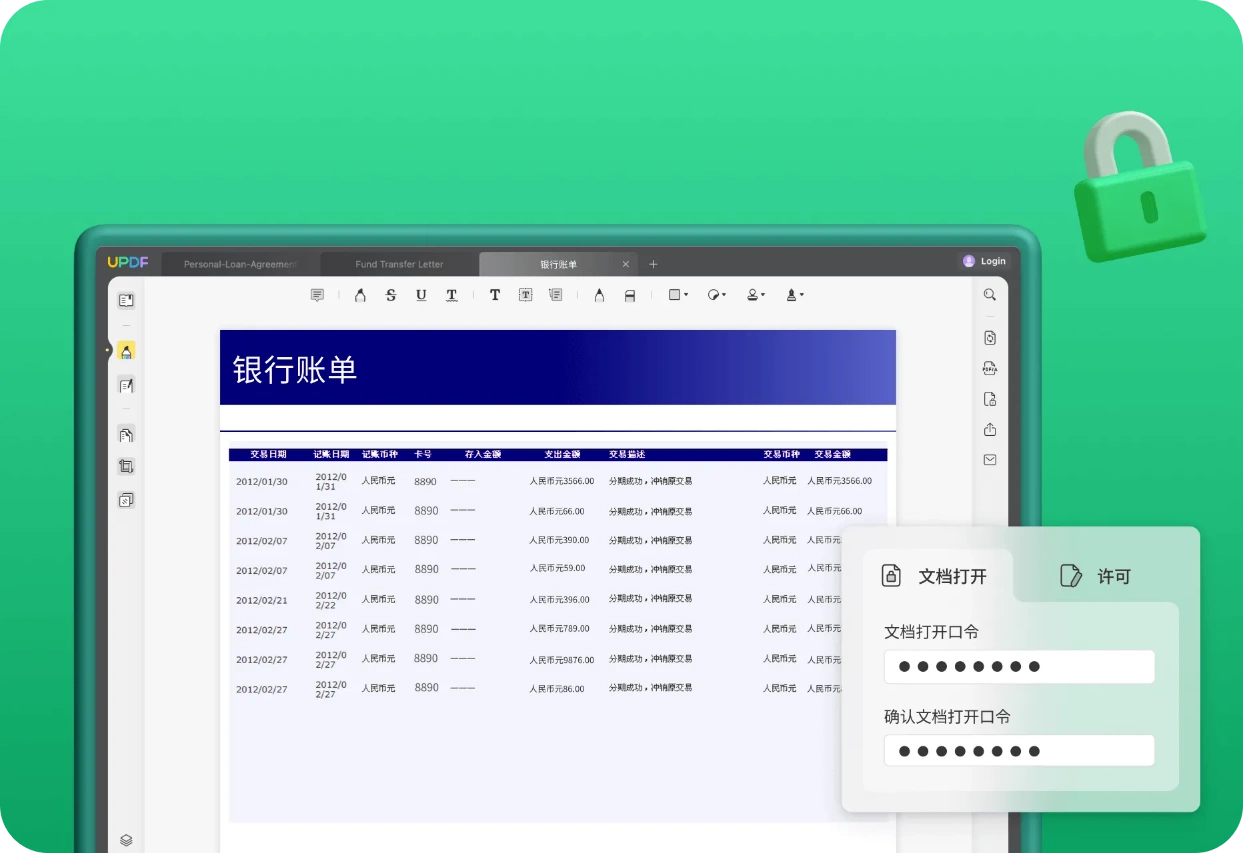Image resolution: width=1243 pixels, height=853 pixels.
Task: Click the PDF/A conversion icon
Action: (x=990, y=368)
